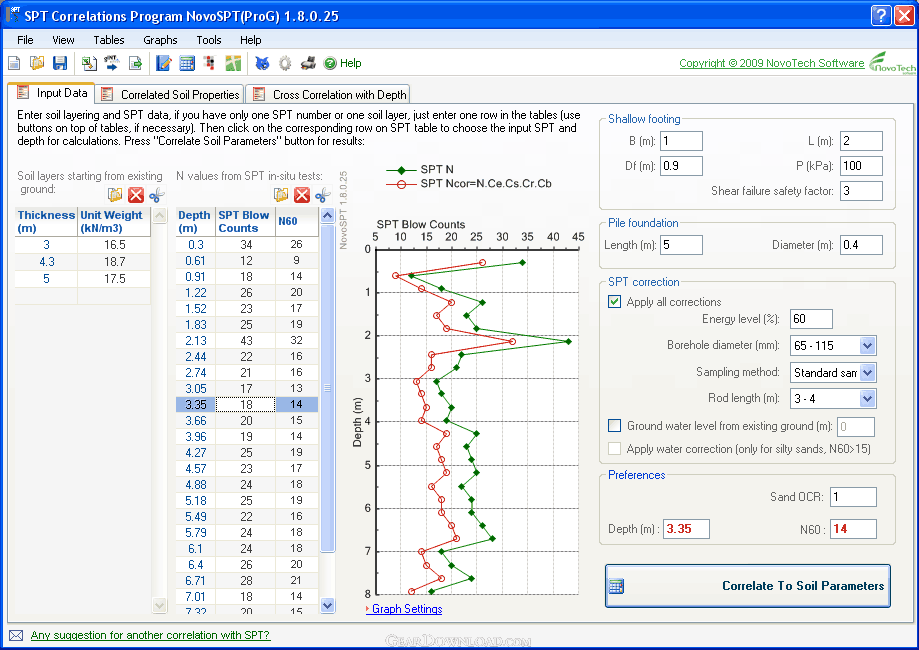Screen dimensions: 919x650
Task: Click the printer toolbar icon
Action: pyautogui.click(x=308, y=63)
